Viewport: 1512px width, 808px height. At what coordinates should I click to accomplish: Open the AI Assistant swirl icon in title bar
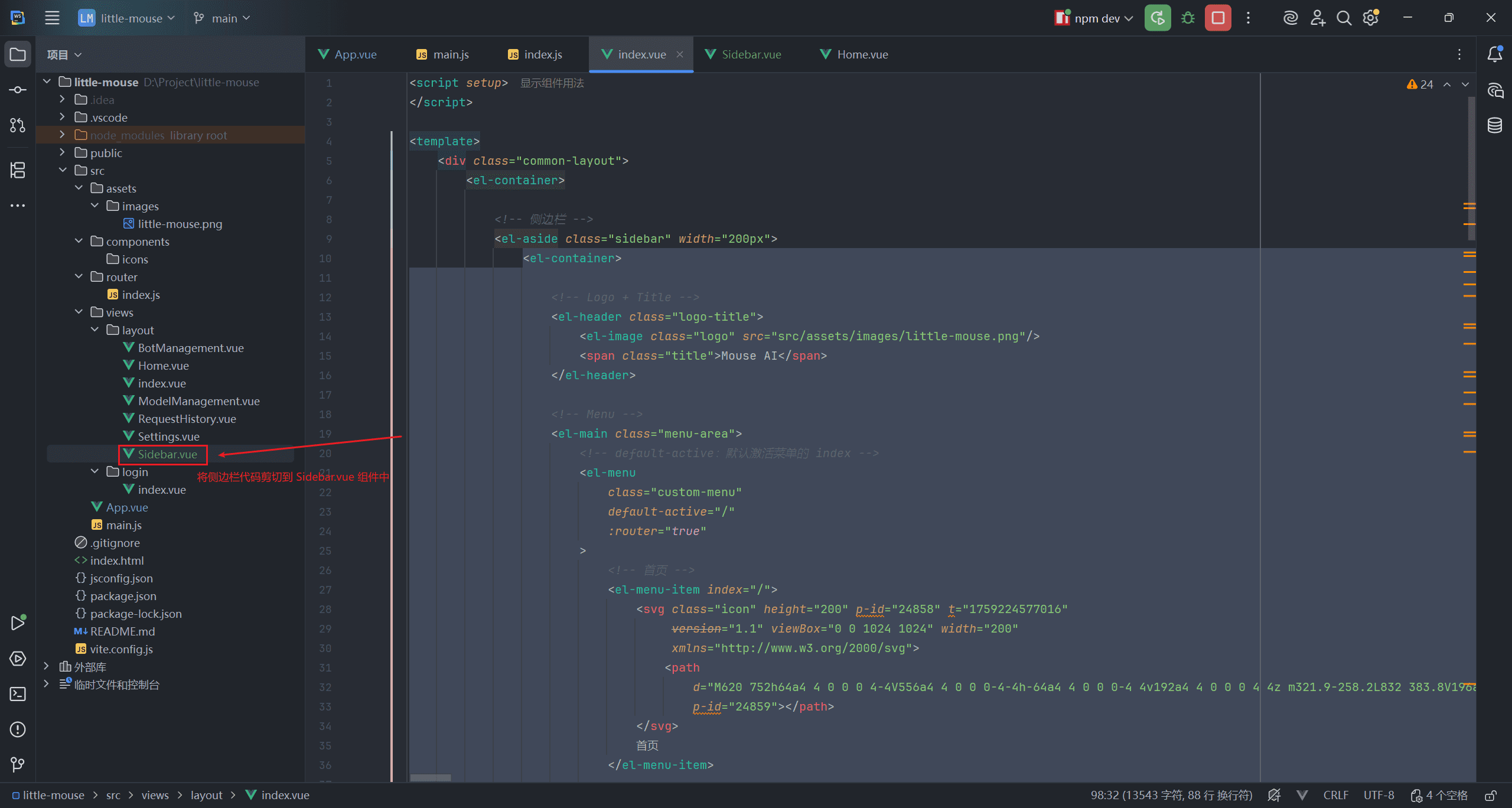tap(1291, 18)
